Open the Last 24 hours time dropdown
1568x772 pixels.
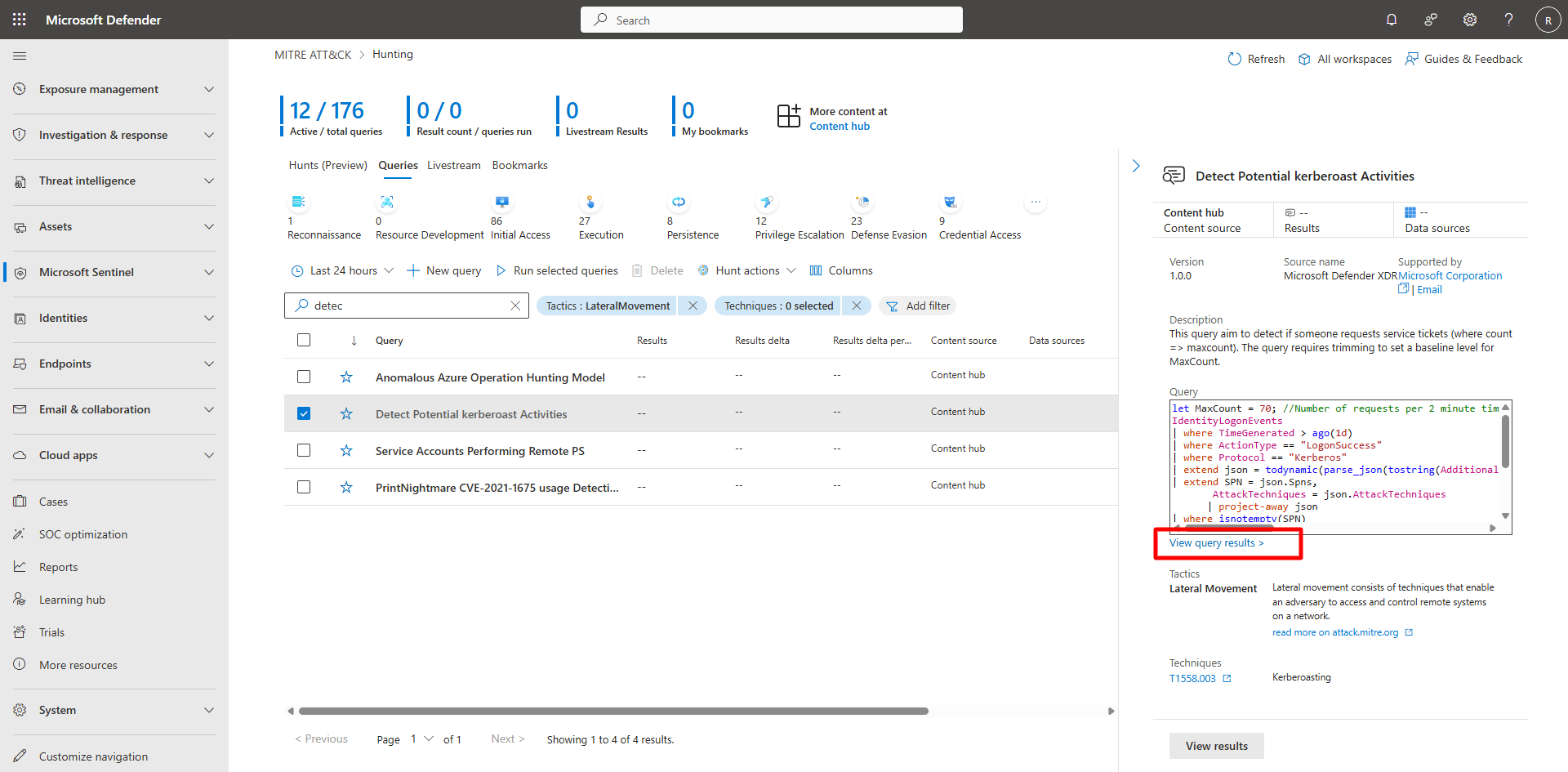[x=343, y=270]
